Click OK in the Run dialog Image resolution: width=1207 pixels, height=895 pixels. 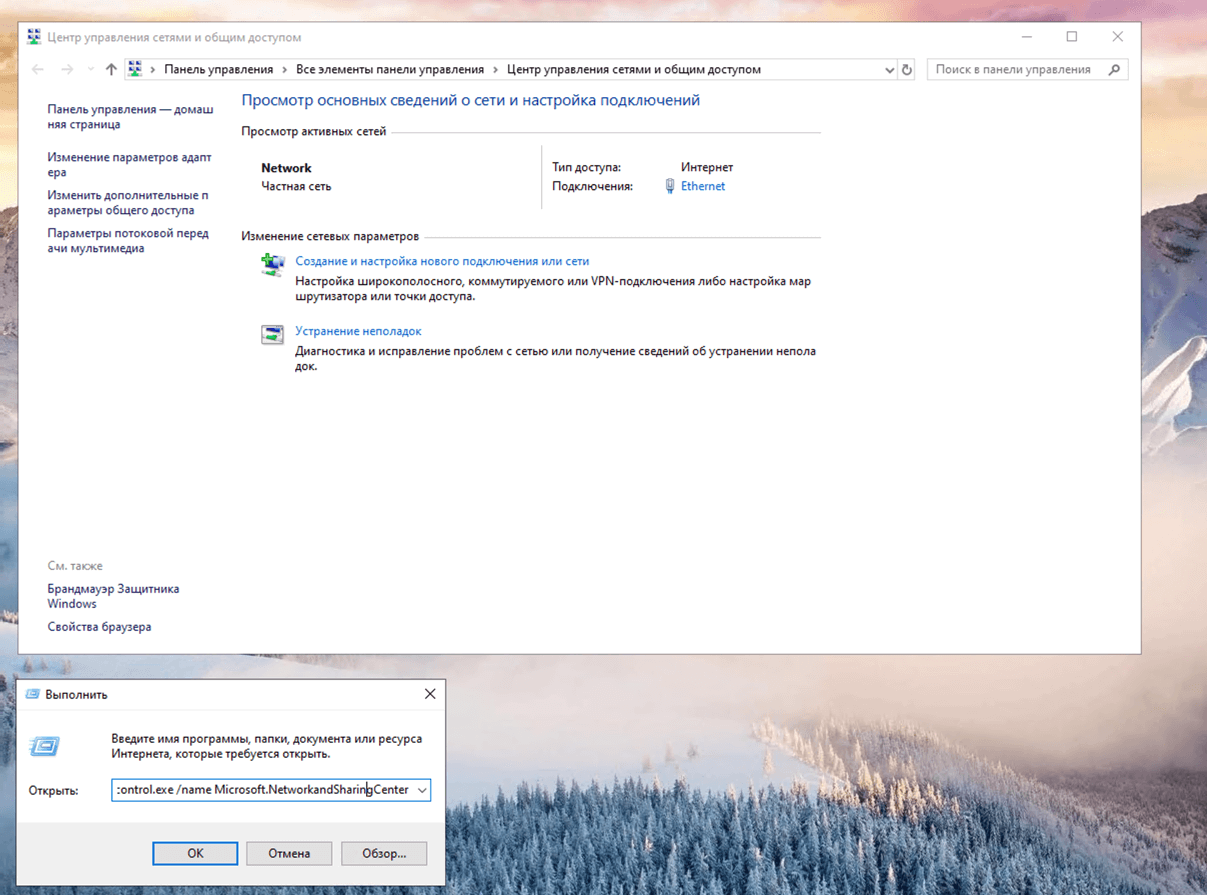195,853
